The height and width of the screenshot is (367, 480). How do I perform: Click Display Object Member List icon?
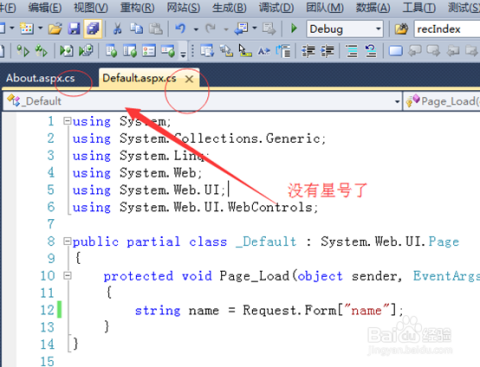[207, 51]
